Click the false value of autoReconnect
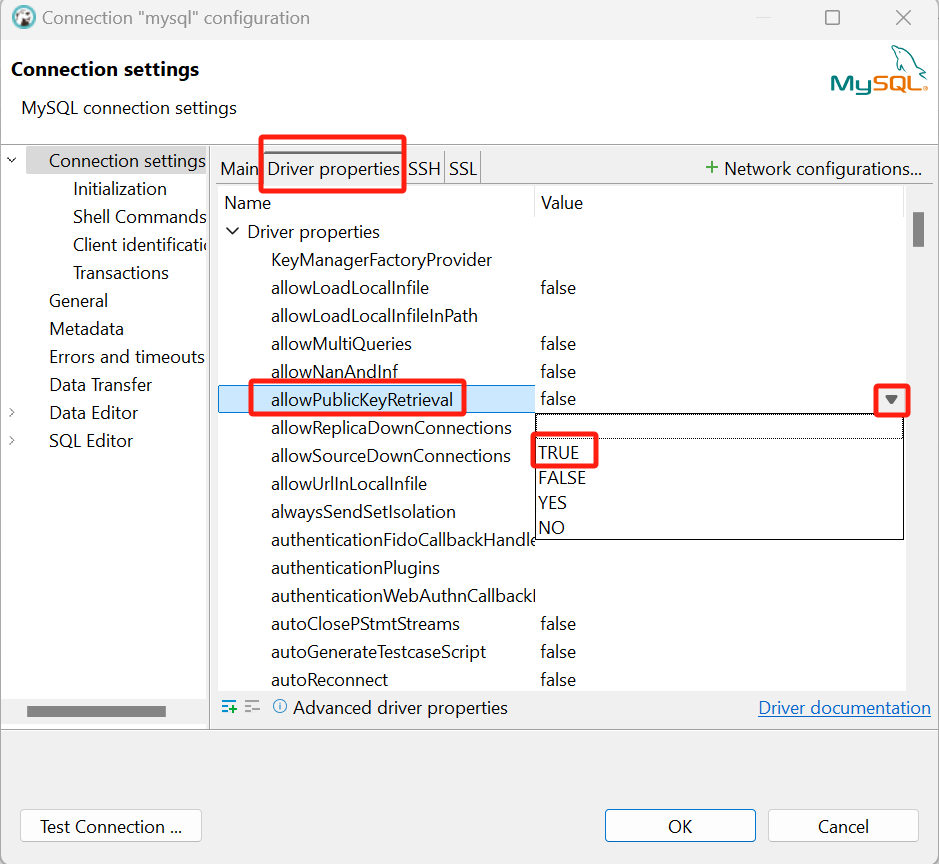 tap(558, 680)
